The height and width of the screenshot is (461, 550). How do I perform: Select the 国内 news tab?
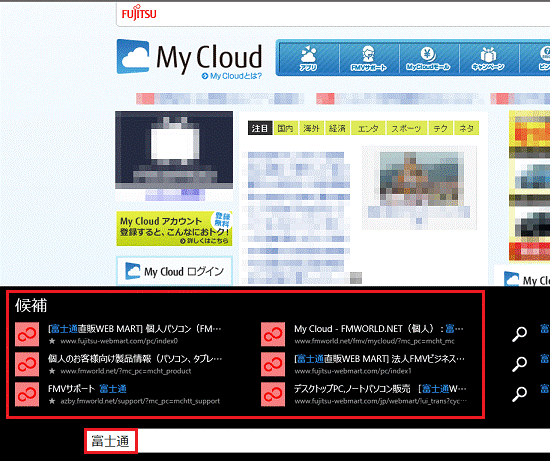click(285, 128)
